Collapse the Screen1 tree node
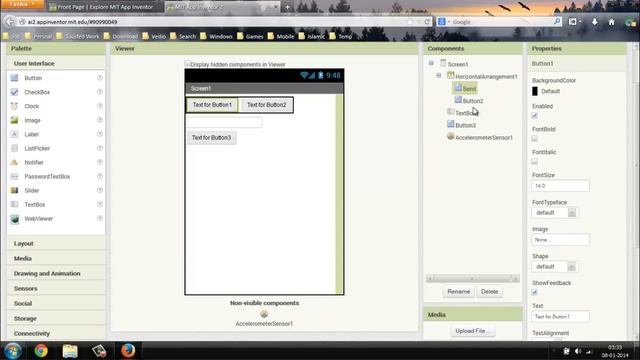This screenshot has height=360, width=640. (431, 63)
